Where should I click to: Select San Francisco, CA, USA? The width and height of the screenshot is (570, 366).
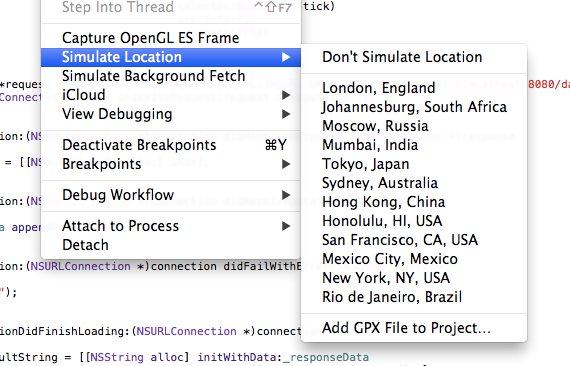414,240
